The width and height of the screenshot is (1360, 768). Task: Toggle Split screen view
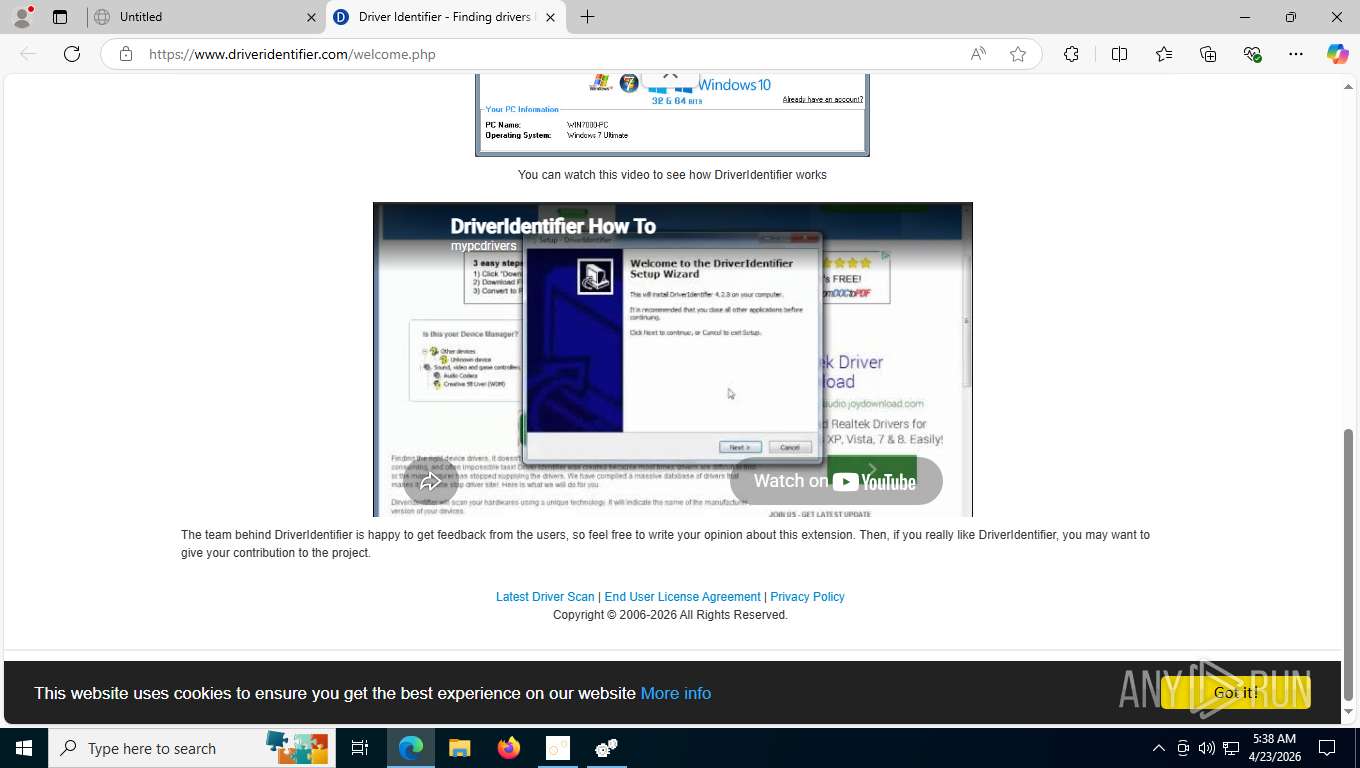click(1119, 54)
